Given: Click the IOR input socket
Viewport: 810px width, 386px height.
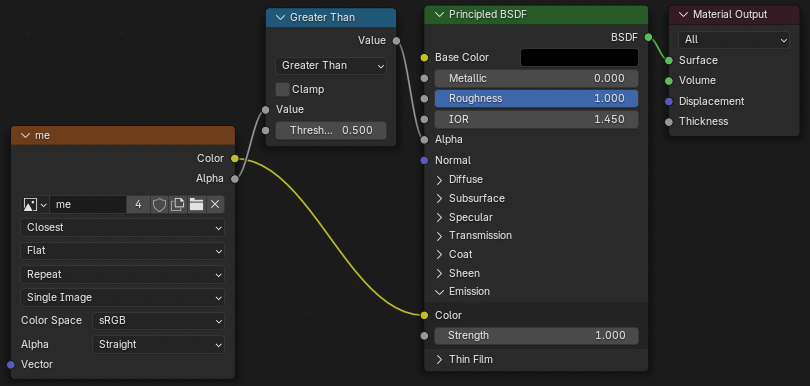Looking at the screenshot, I should (x=425, y=119).
